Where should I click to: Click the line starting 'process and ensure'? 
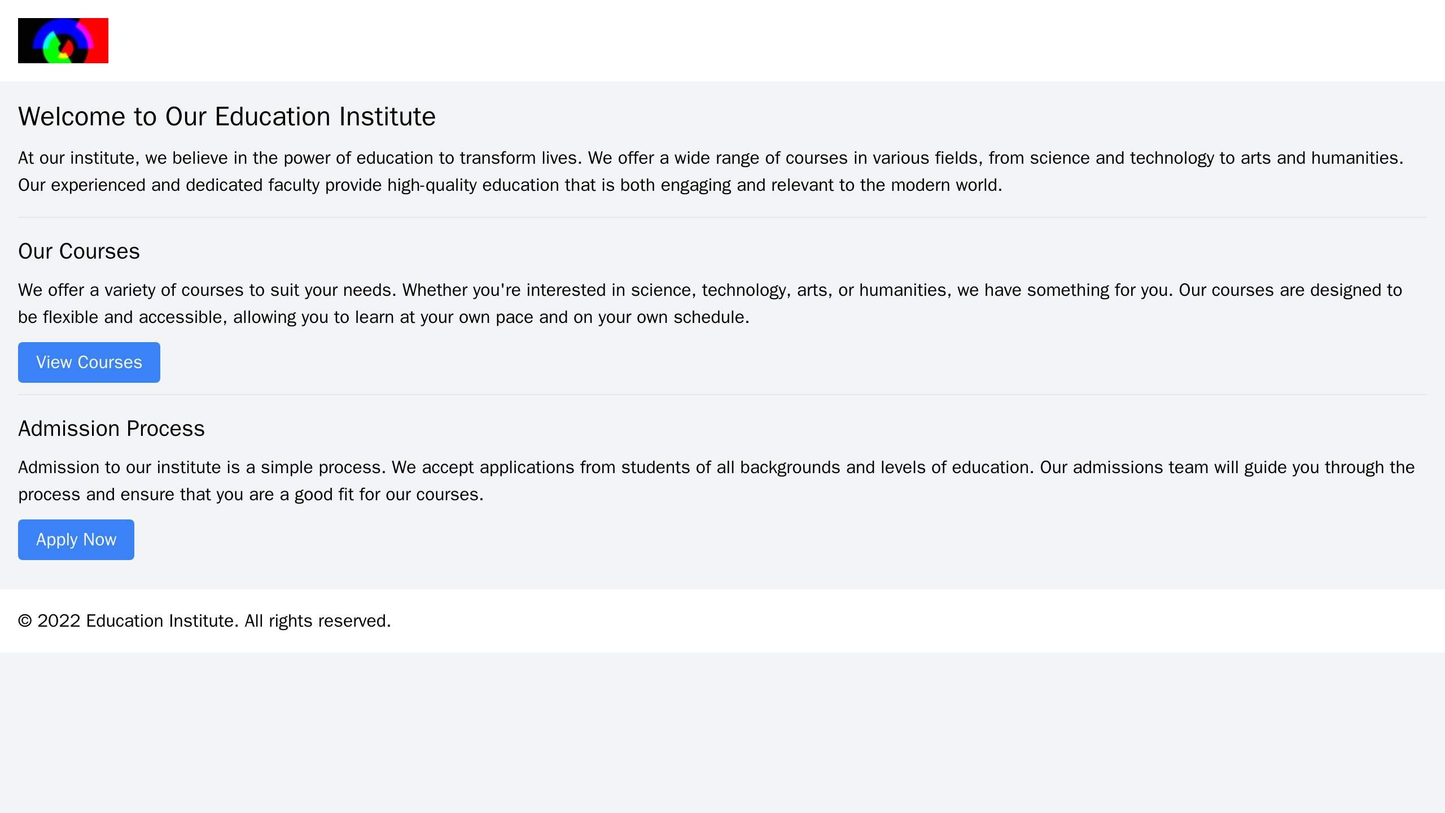(x=251, y=494)
